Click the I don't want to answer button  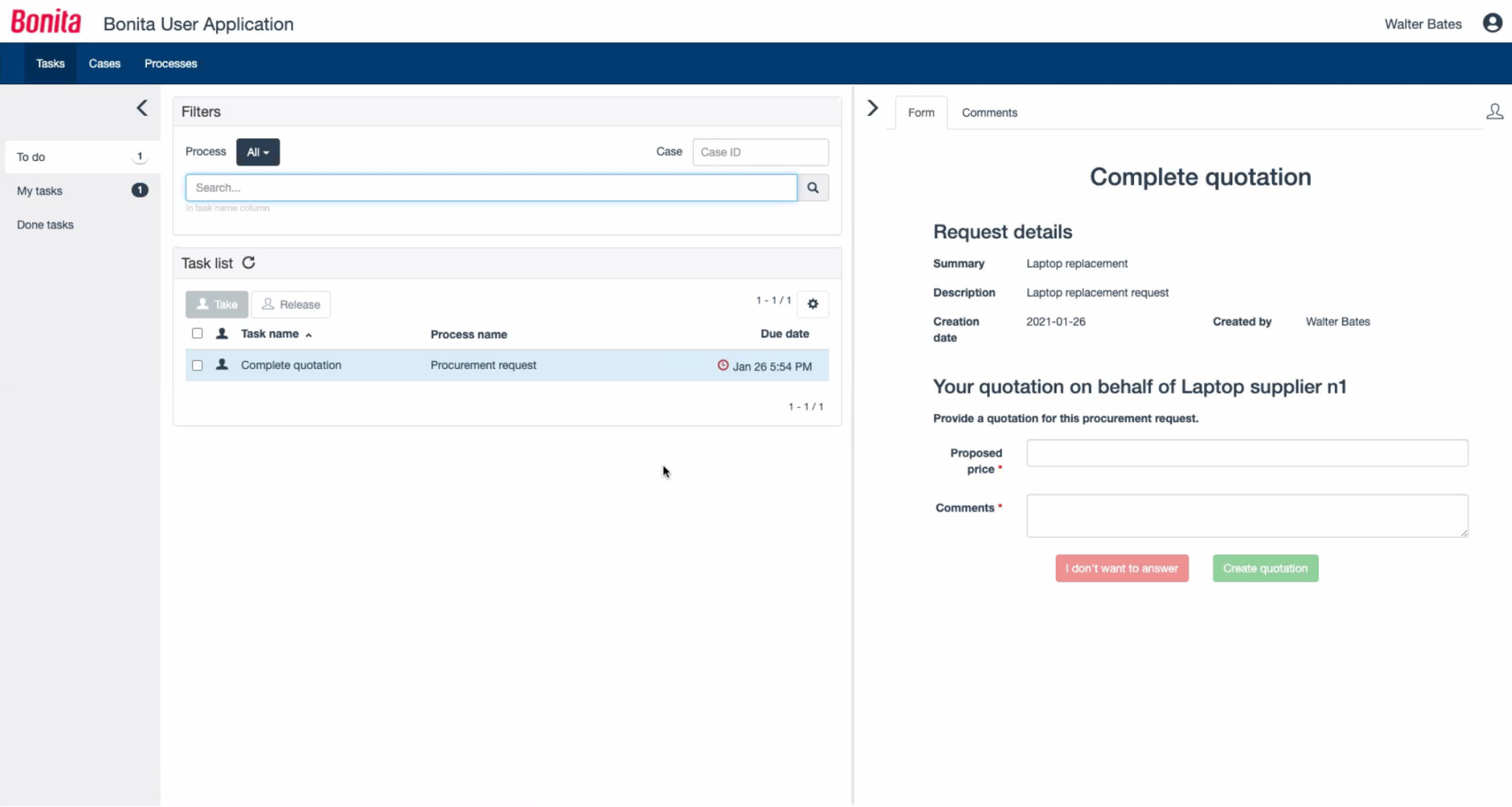pos(1121,568)
